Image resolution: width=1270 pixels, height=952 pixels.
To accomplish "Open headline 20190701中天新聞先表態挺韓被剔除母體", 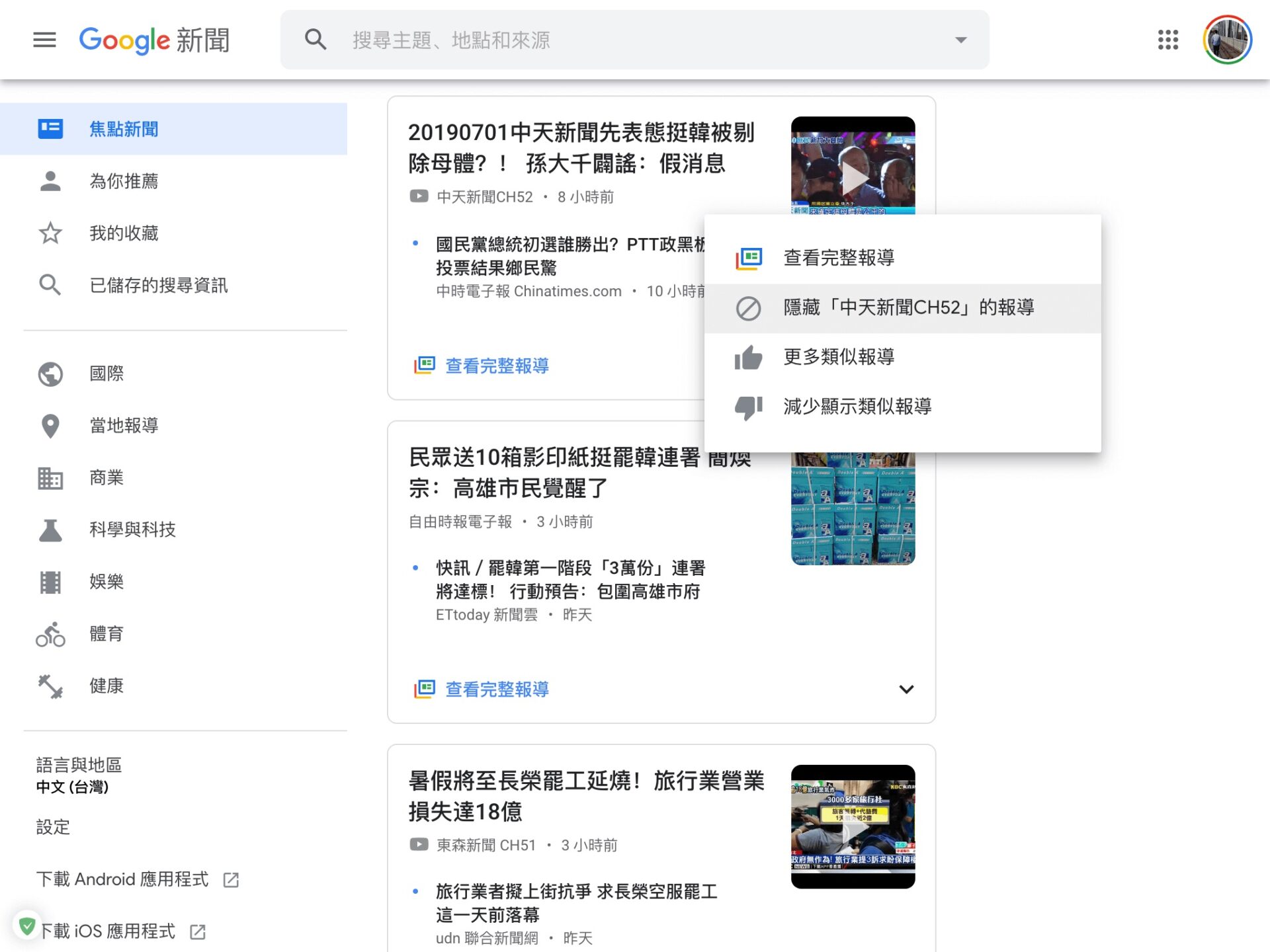I will [x=581, y=147].
